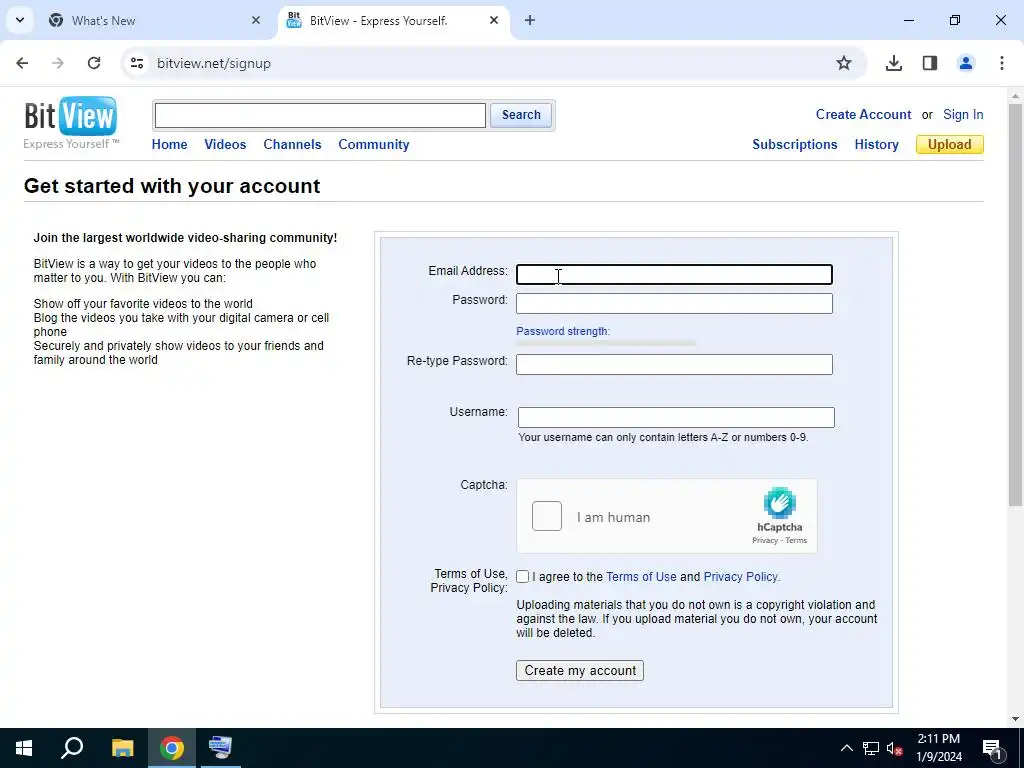Click the page vertical scrollbar thumb
Viewport: 1024px width, 768px height.
coord(1015,304)
